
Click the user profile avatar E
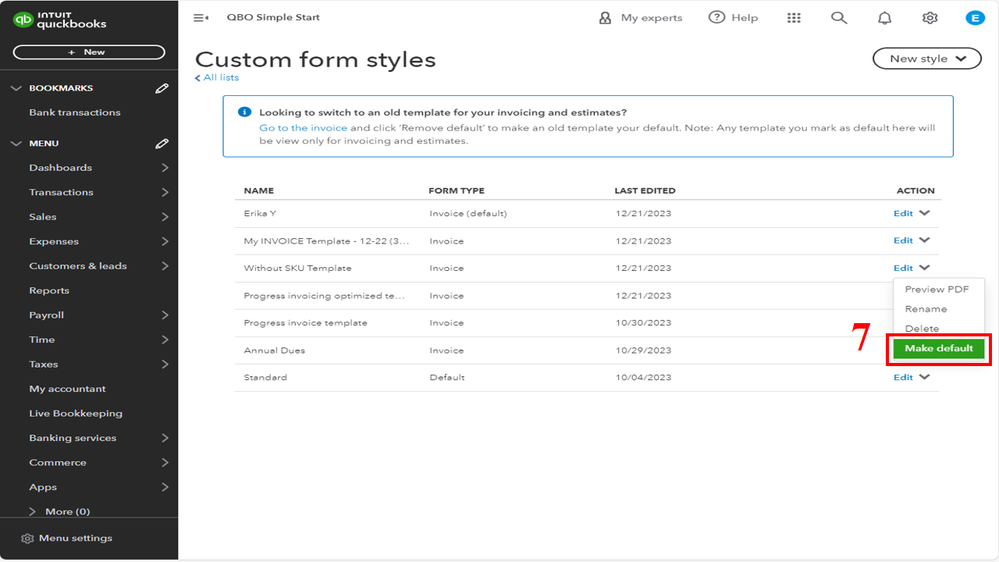[975, 18]
